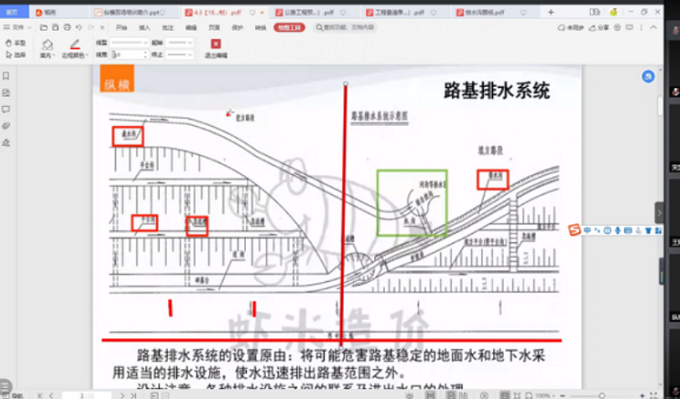The height and width of the screenshot is (399, 680).
Task: Switch to the highlighted drawing tools tab
Action: (x=289, y=27)
